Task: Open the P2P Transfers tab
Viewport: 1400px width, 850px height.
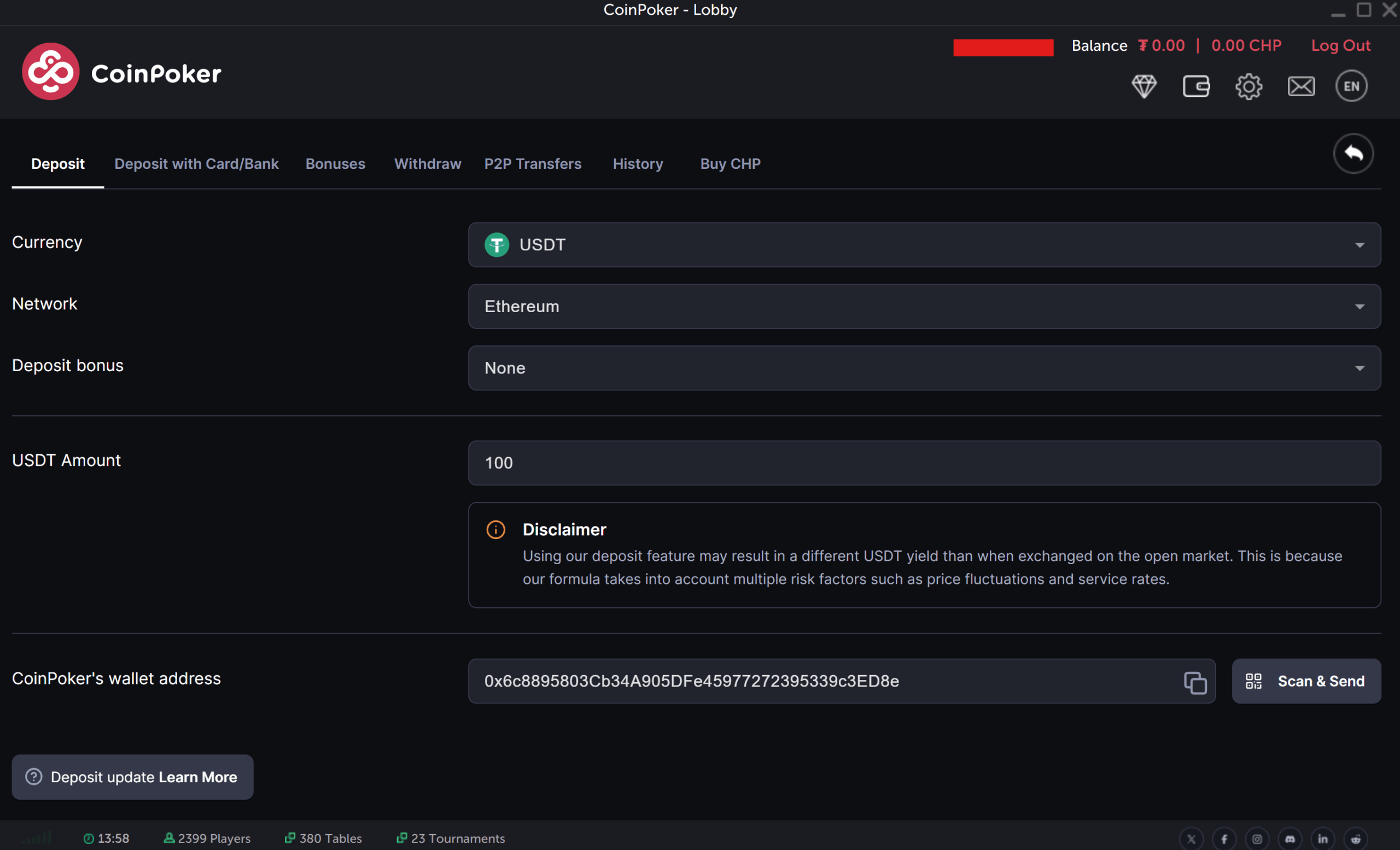Action: click(533, 164)
